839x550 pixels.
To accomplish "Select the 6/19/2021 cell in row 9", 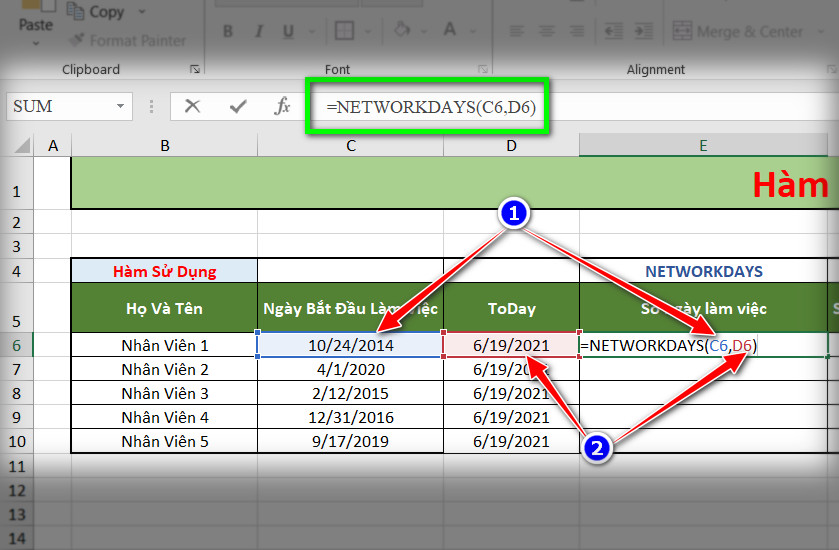I will (x=512, y=417).
